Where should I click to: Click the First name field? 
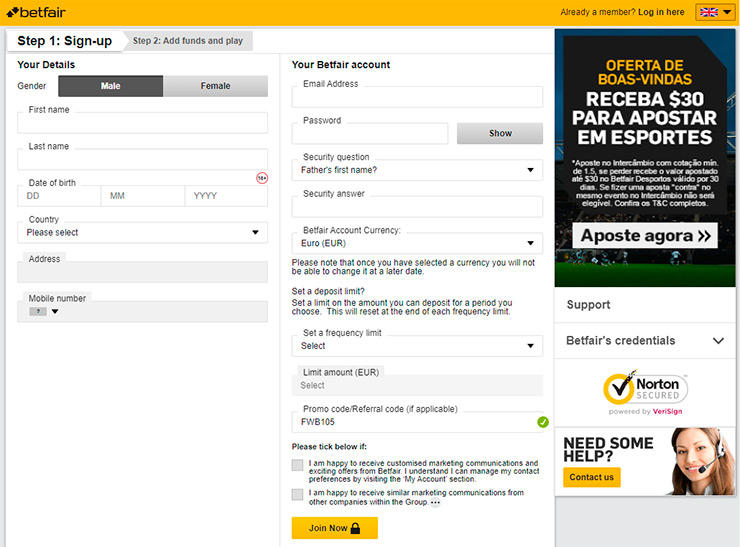tap(143, 123)
